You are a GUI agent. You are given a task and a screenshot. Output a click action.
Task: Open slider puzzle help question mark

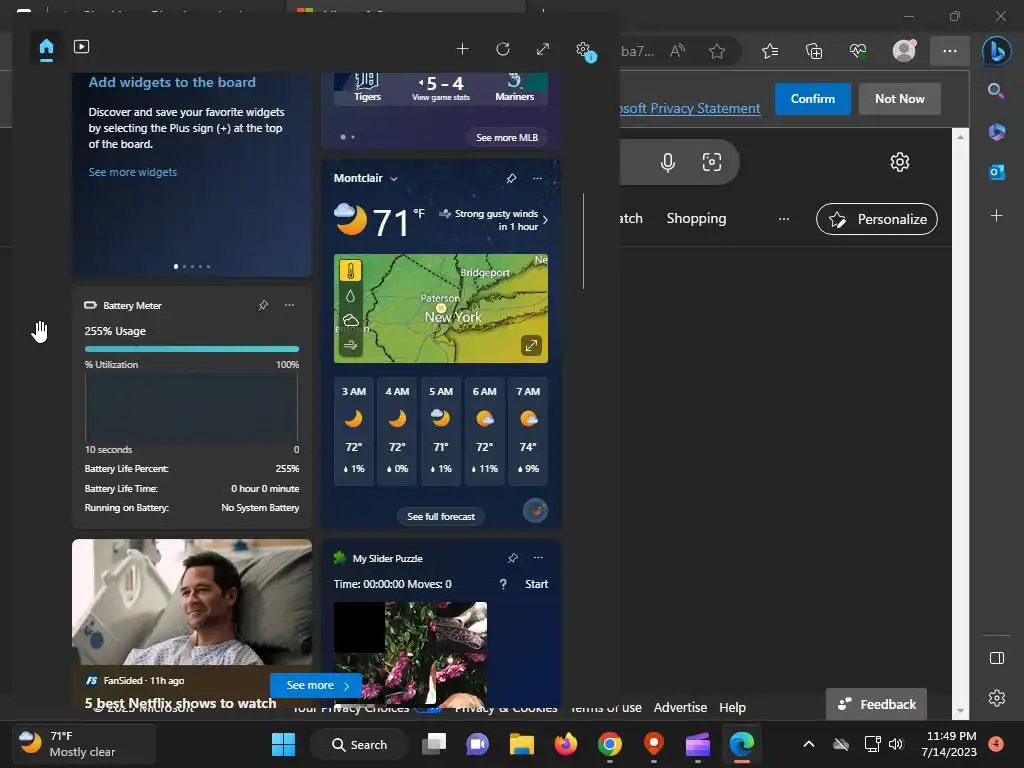point(503,584)
